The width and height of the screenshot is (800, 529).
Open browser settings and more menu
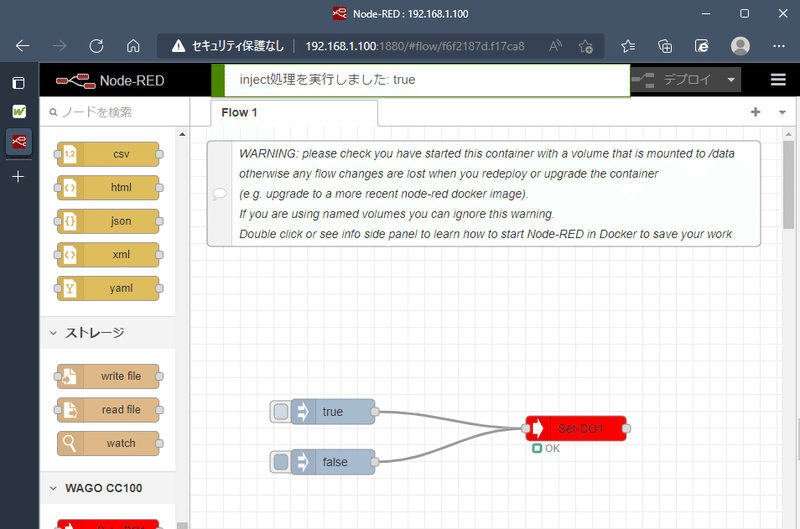point(779,46)
